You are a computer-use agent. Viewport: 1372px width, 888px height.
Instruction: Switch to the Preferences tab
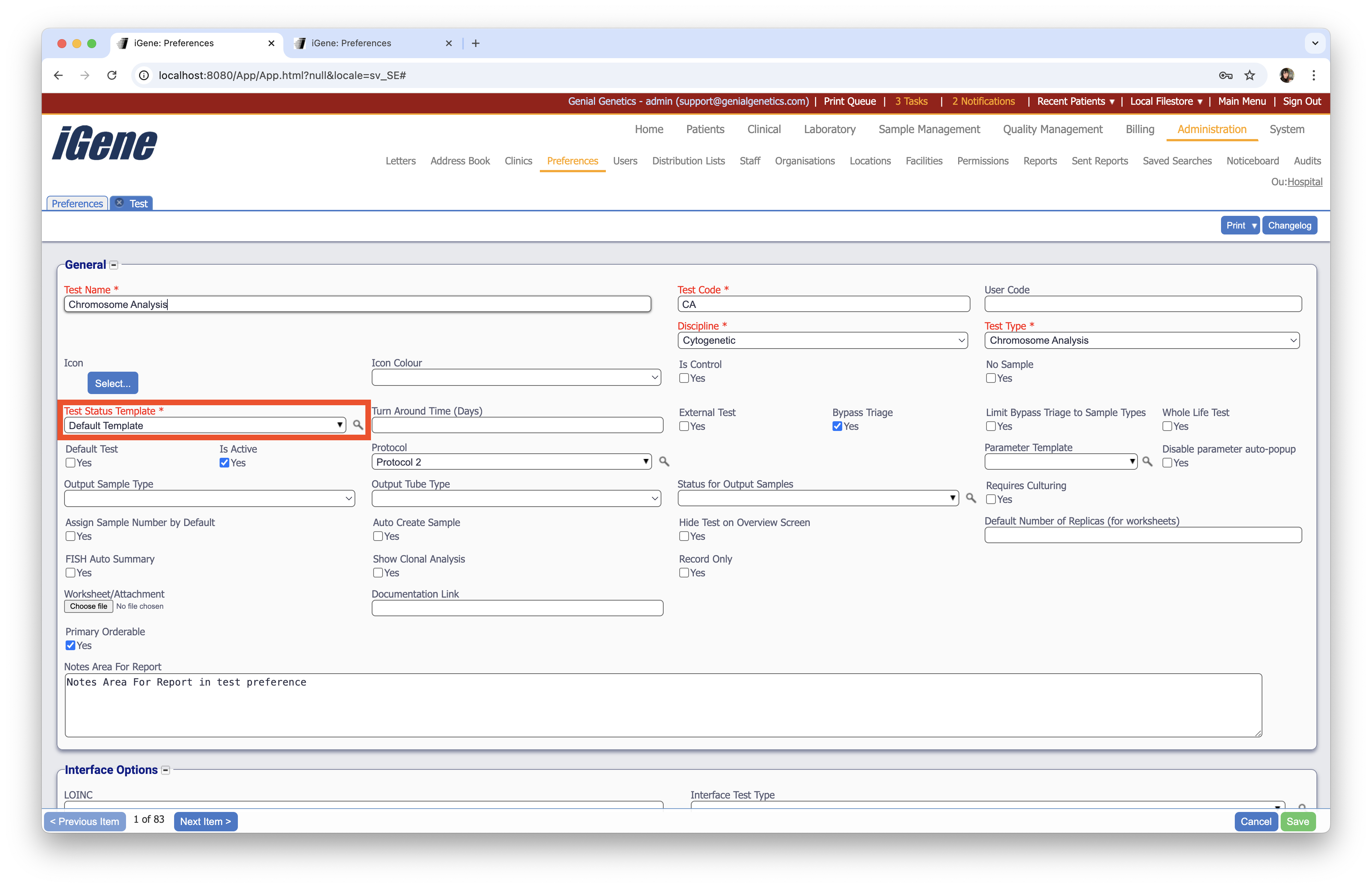click(77, 204)
